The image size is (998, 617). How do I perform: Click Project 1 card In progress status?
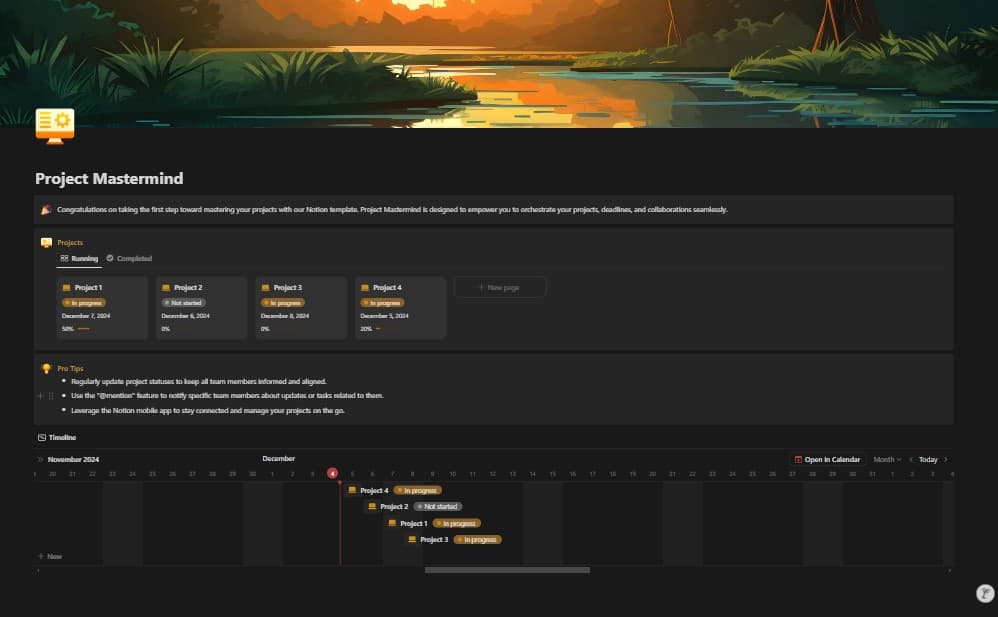click(84, 303)
